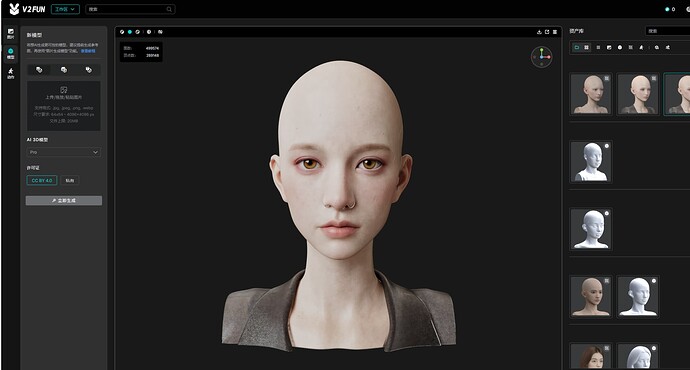The image size is (690, 370).
Task: Open the workspace dropdown in header
Action: pos(65,9)
